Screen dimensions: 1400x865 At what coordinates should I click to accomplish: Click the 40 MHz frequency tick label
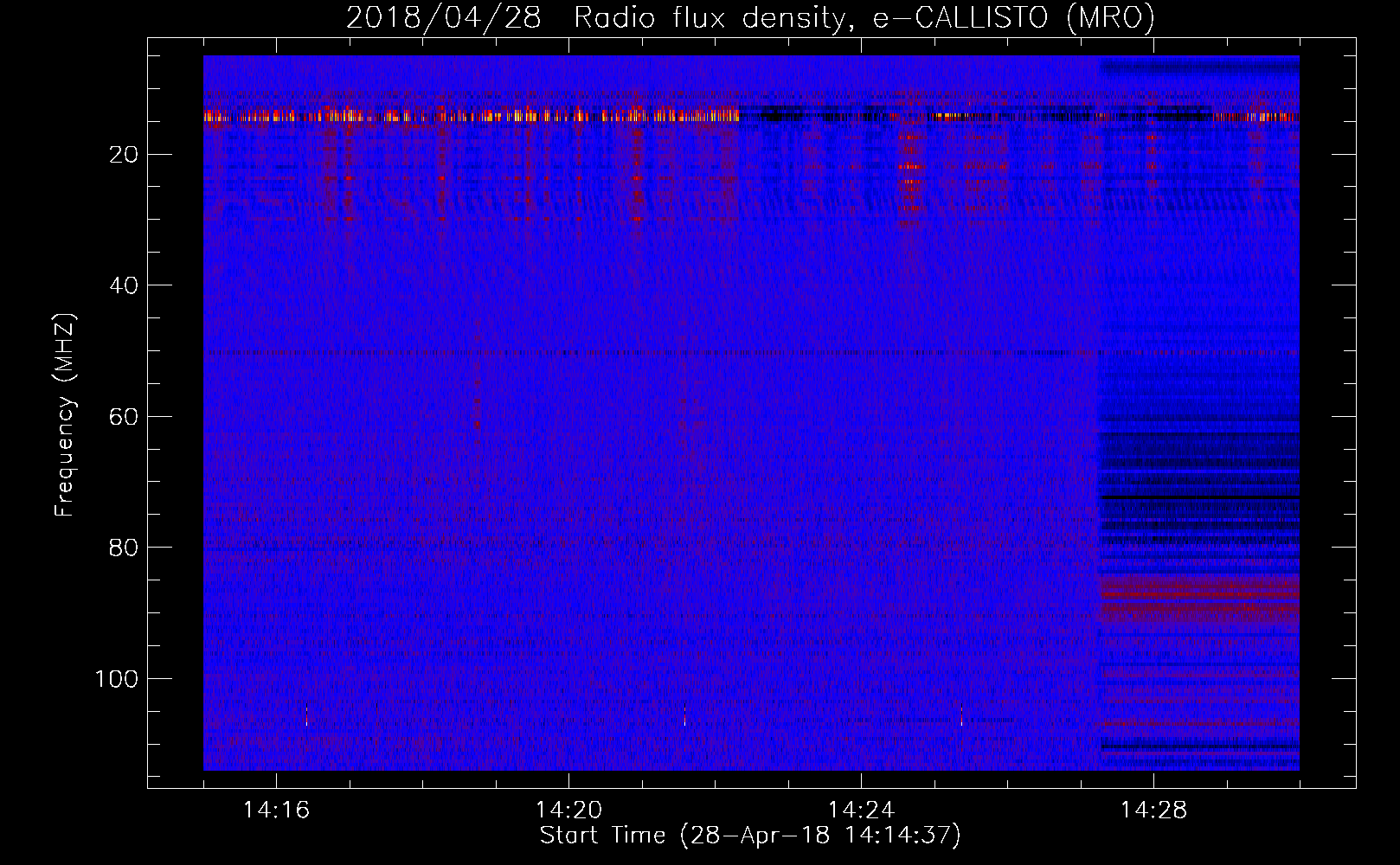tap(125, 285)
